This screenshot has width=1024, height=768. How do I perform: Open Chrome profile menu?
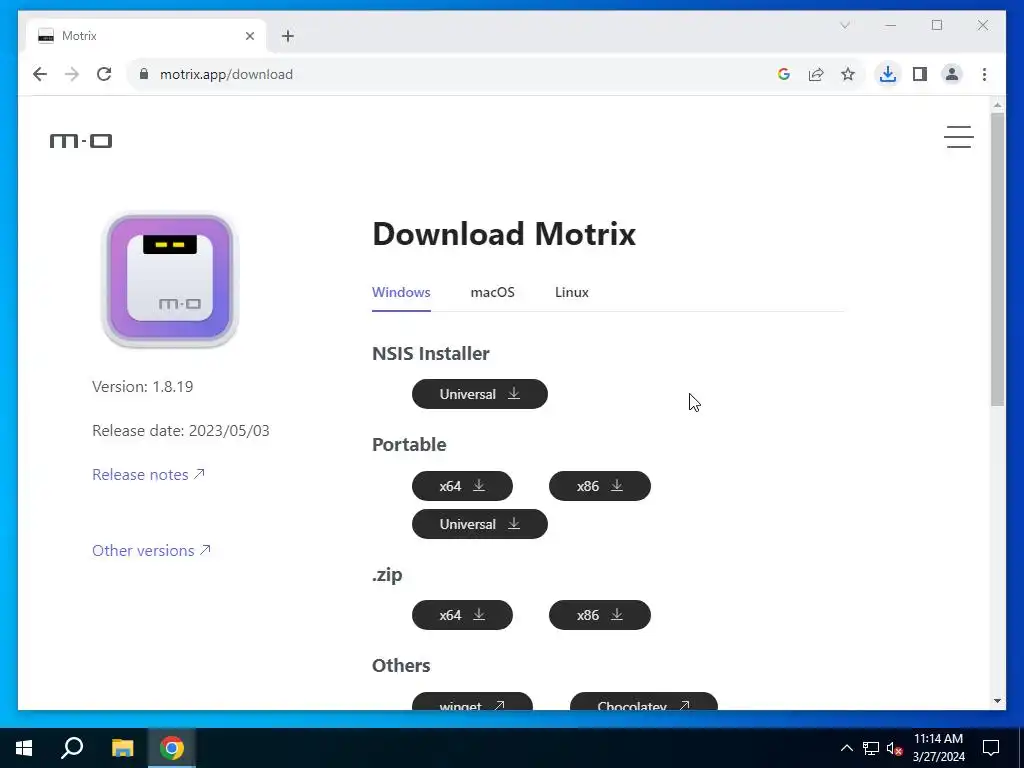coord(952,74)
